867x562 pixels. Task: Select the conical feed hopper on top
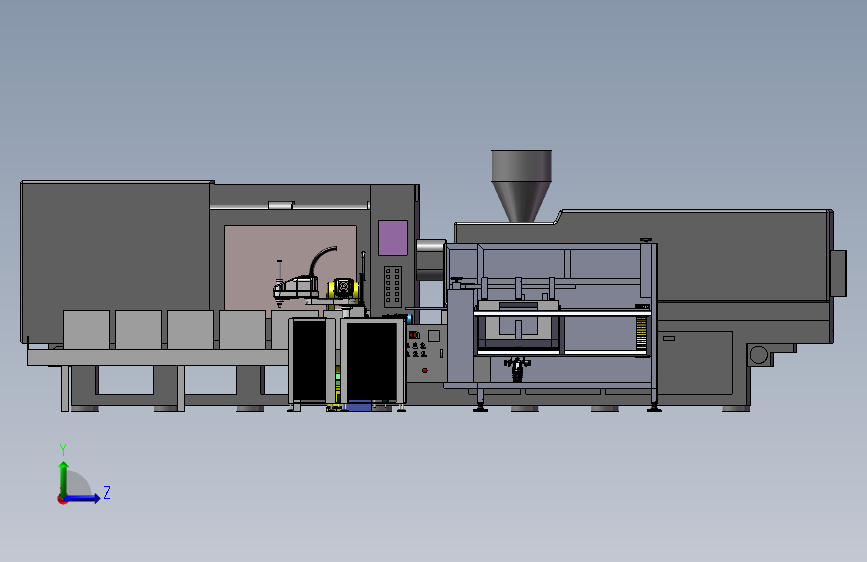coord(521,186)
